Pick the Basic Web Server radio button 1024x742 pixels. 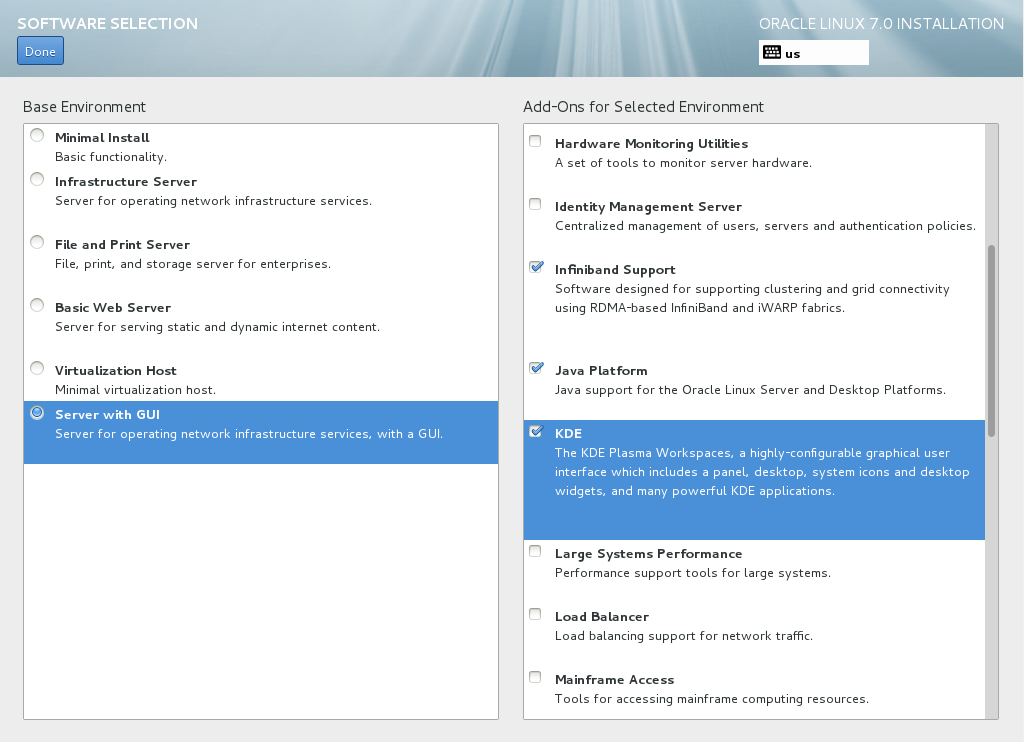[37, 305]
